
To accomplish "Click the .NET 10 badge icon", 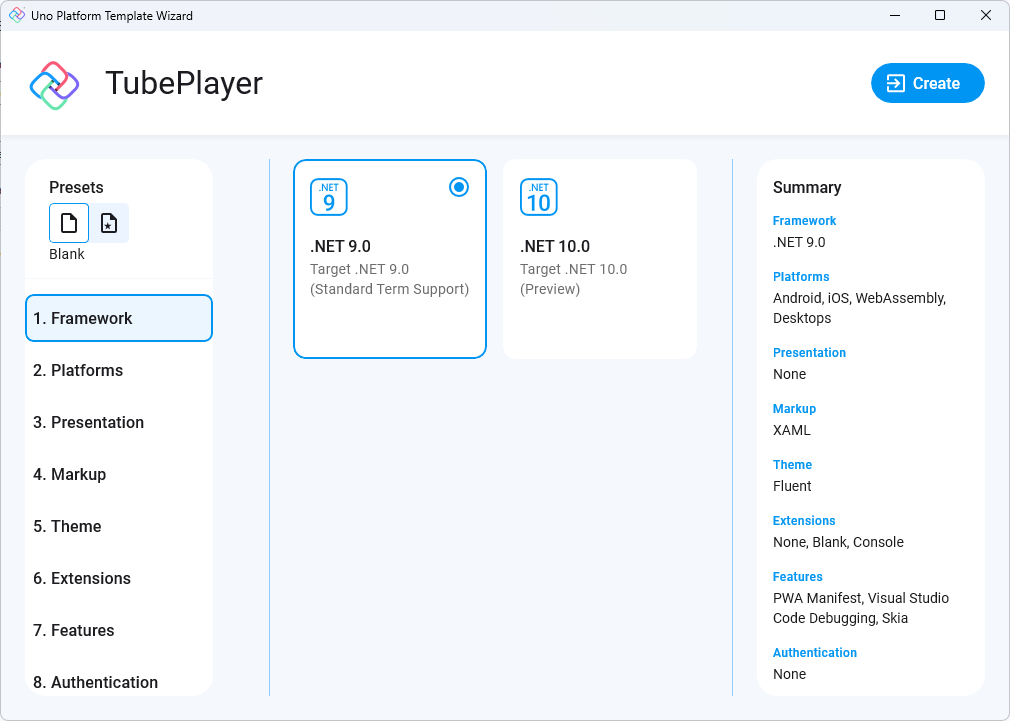I will tap(539, 197).
